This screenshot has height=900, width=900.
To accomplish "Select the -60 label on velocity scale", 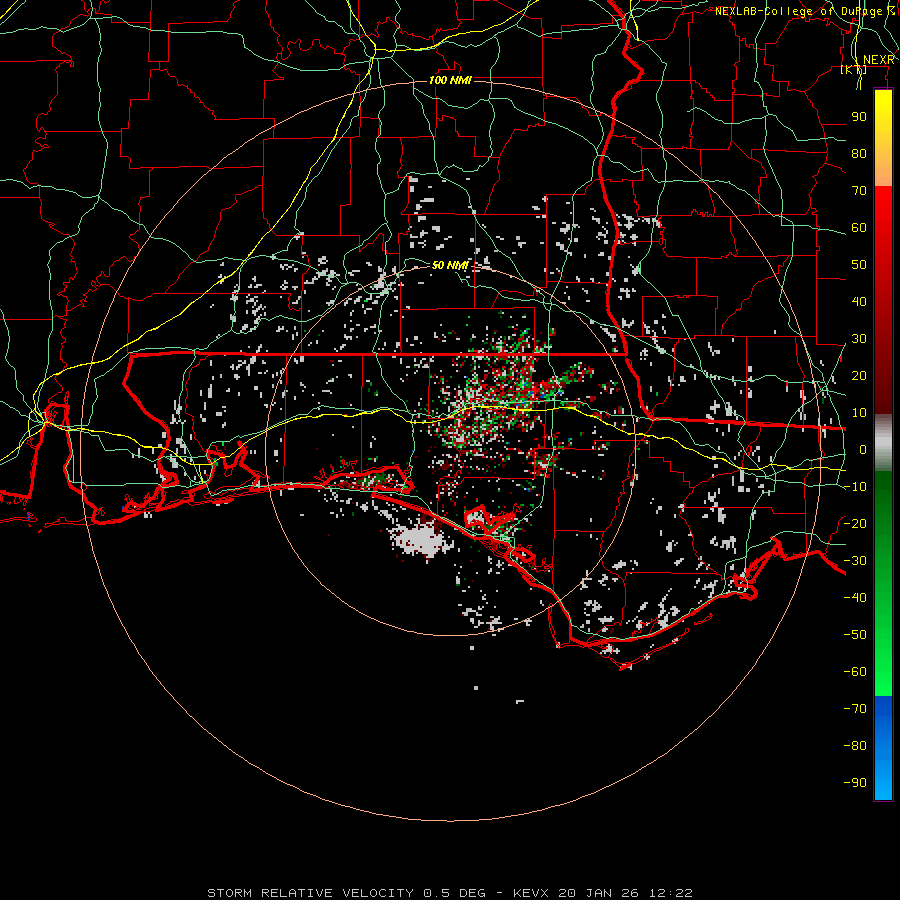I will tap(855, 672).
